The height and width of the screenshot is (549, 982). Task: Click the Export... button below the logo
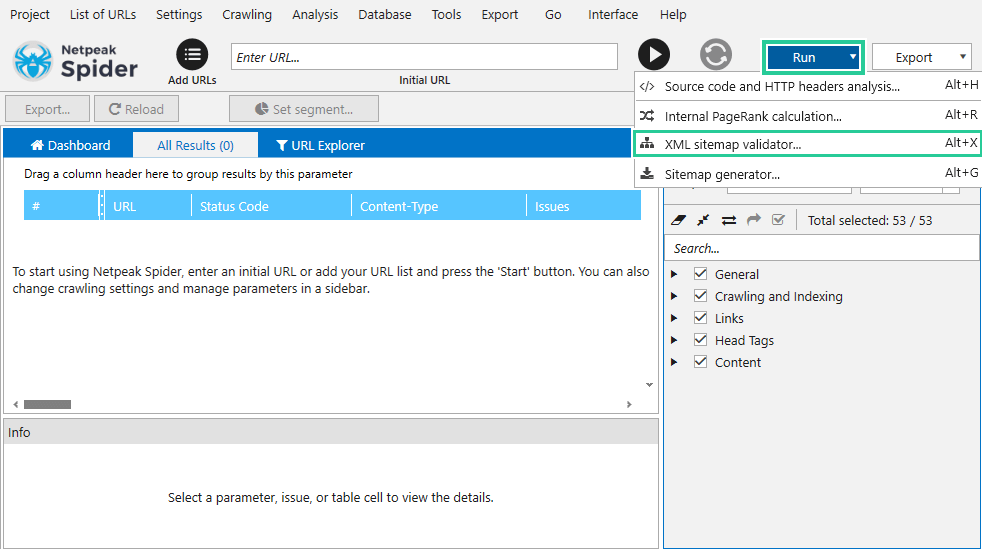(x=48, y=109)
